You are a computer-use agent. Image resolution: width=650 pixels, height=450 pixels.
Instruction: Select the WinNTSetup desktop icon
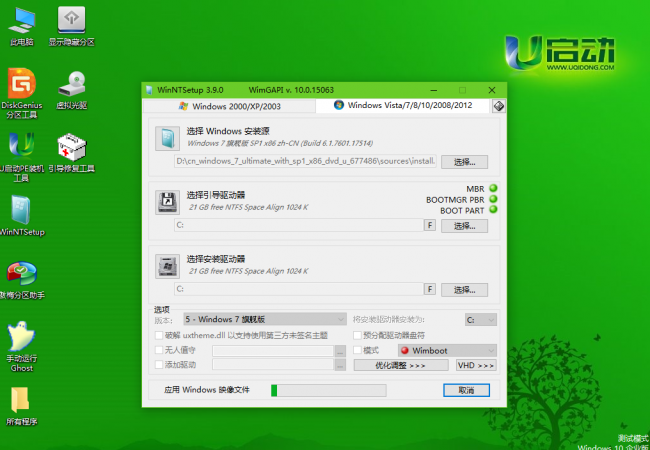(x=22, y=215)
